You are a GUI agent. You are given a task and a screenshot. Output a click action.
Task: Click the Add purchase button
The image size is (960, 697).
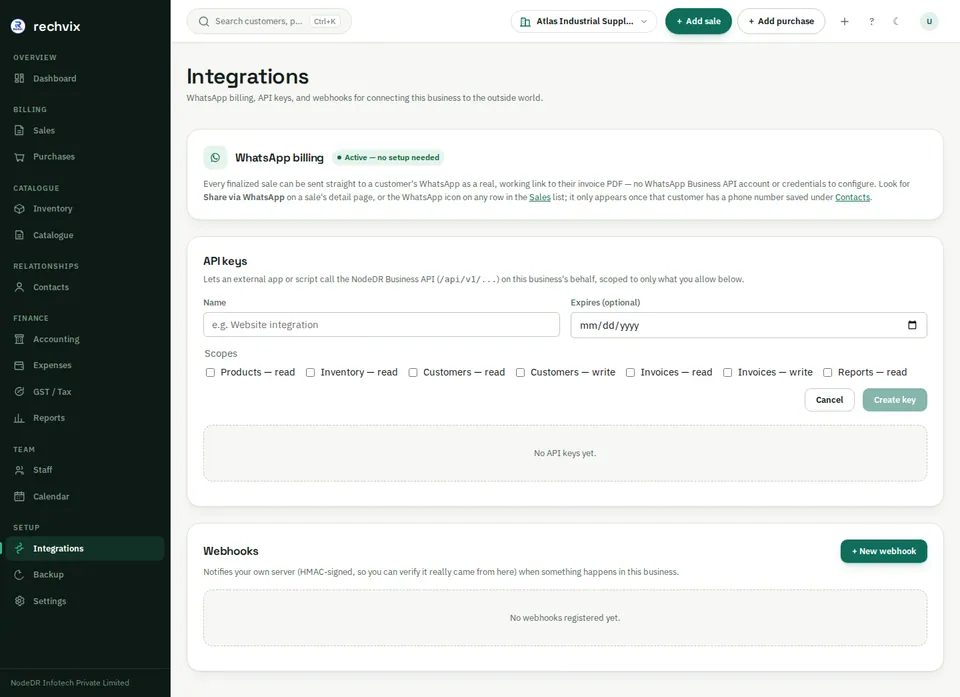tap(781, 21)
